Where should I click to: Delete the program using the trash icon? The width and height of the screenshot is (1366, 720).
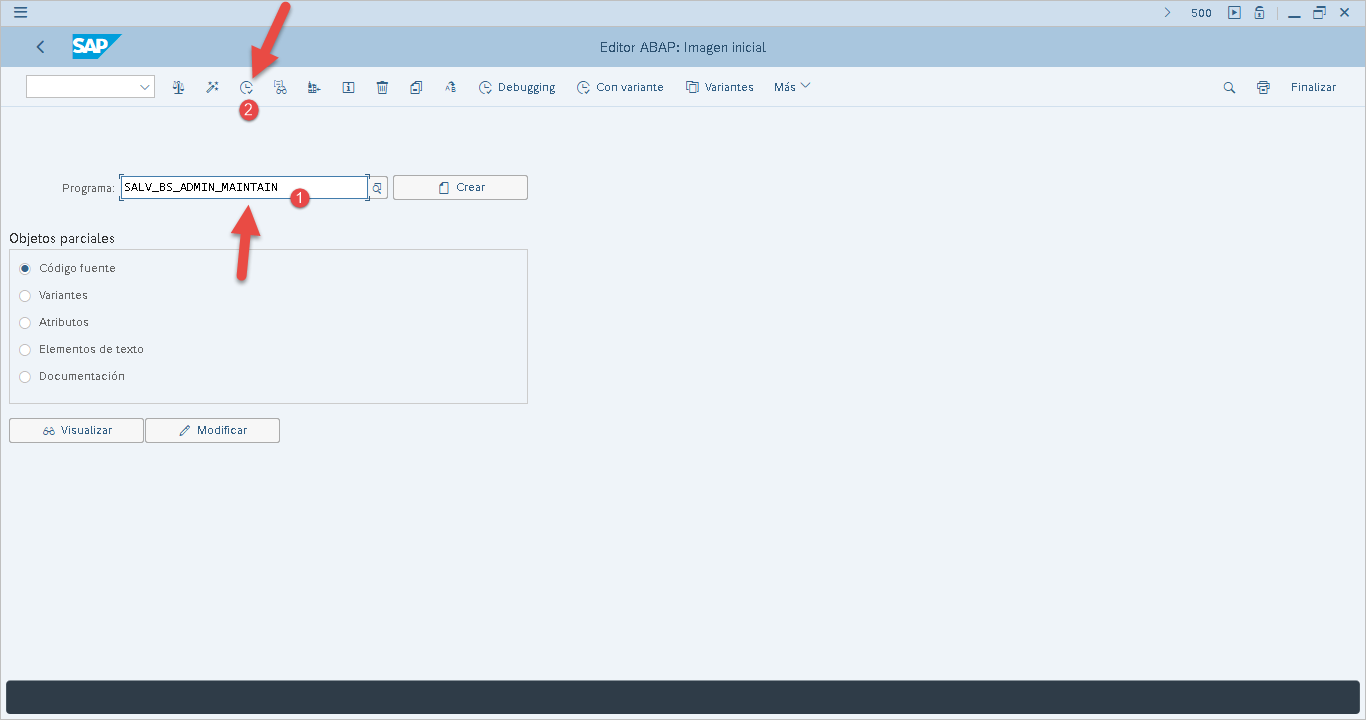click(x=382, y=87)
